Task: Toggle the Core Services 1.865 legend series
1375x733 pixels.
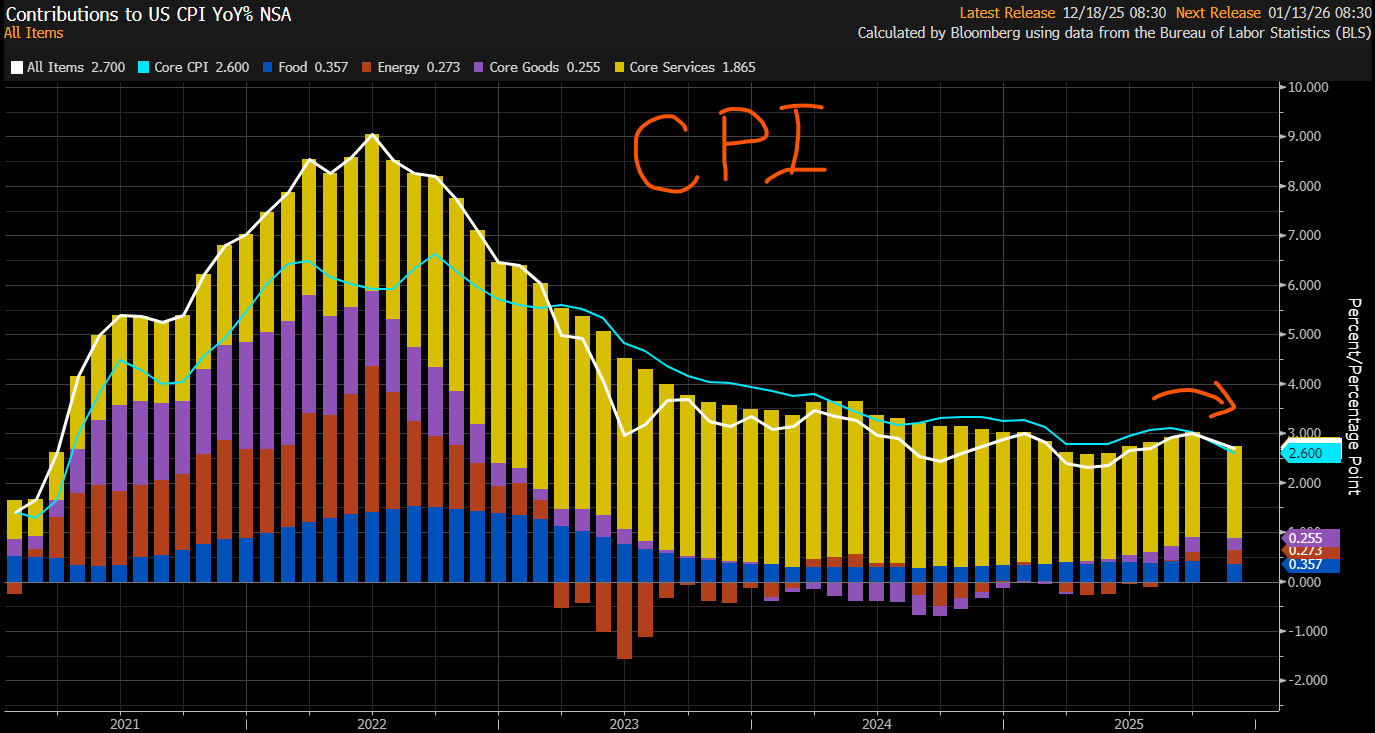Action: 691,68
